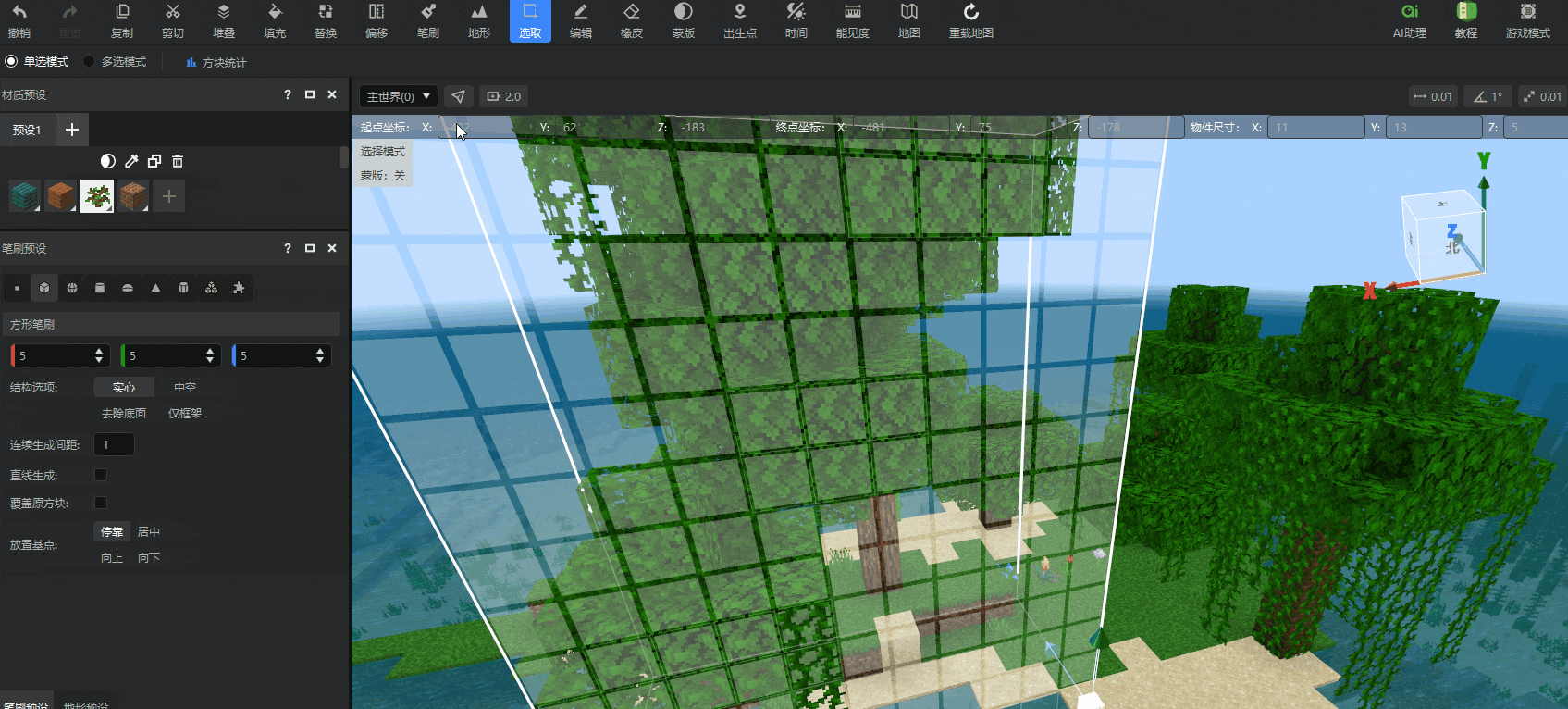The height and width of the screenshot is (709, 1568).
Task: Click the camera speed 2.0 button
Action: coord(504,96)
